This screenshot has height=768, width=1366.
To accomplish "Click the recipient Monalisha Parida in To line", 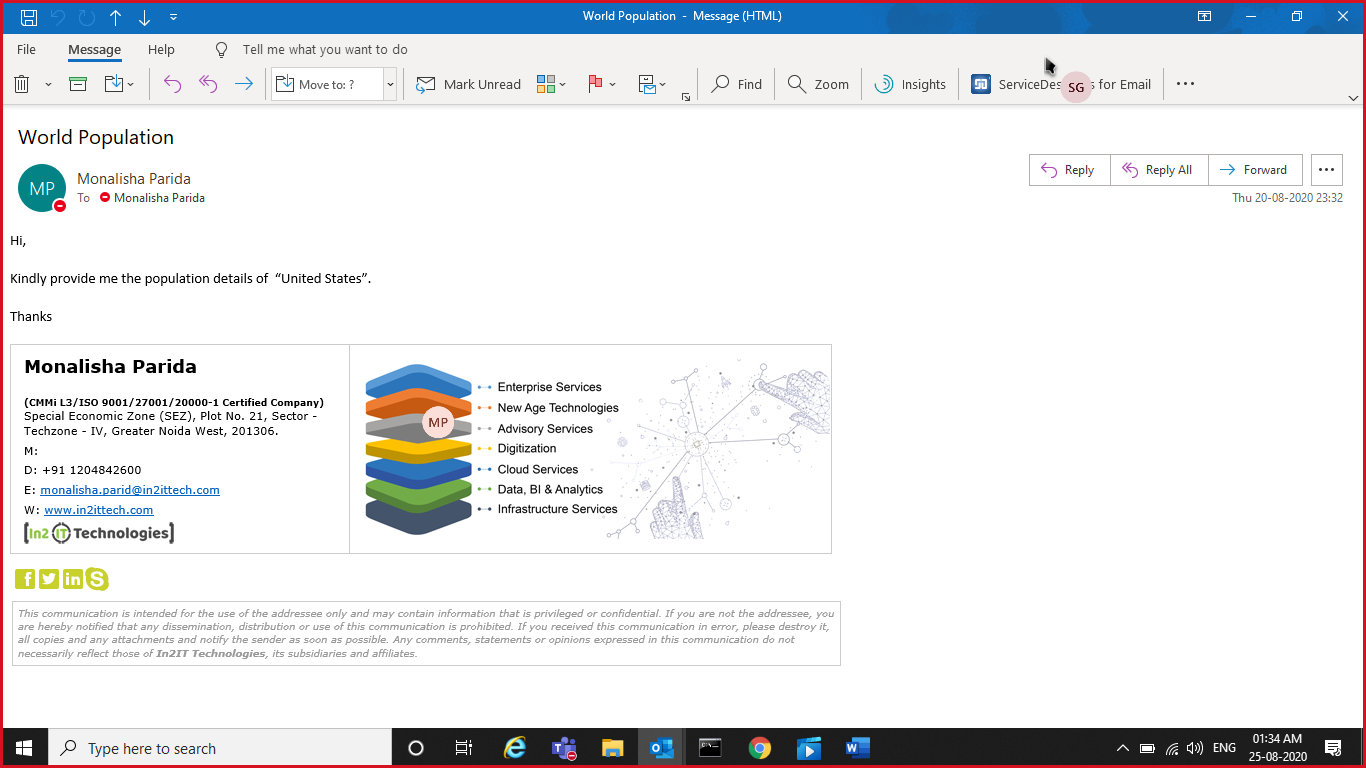I will [x=159, y=198].
